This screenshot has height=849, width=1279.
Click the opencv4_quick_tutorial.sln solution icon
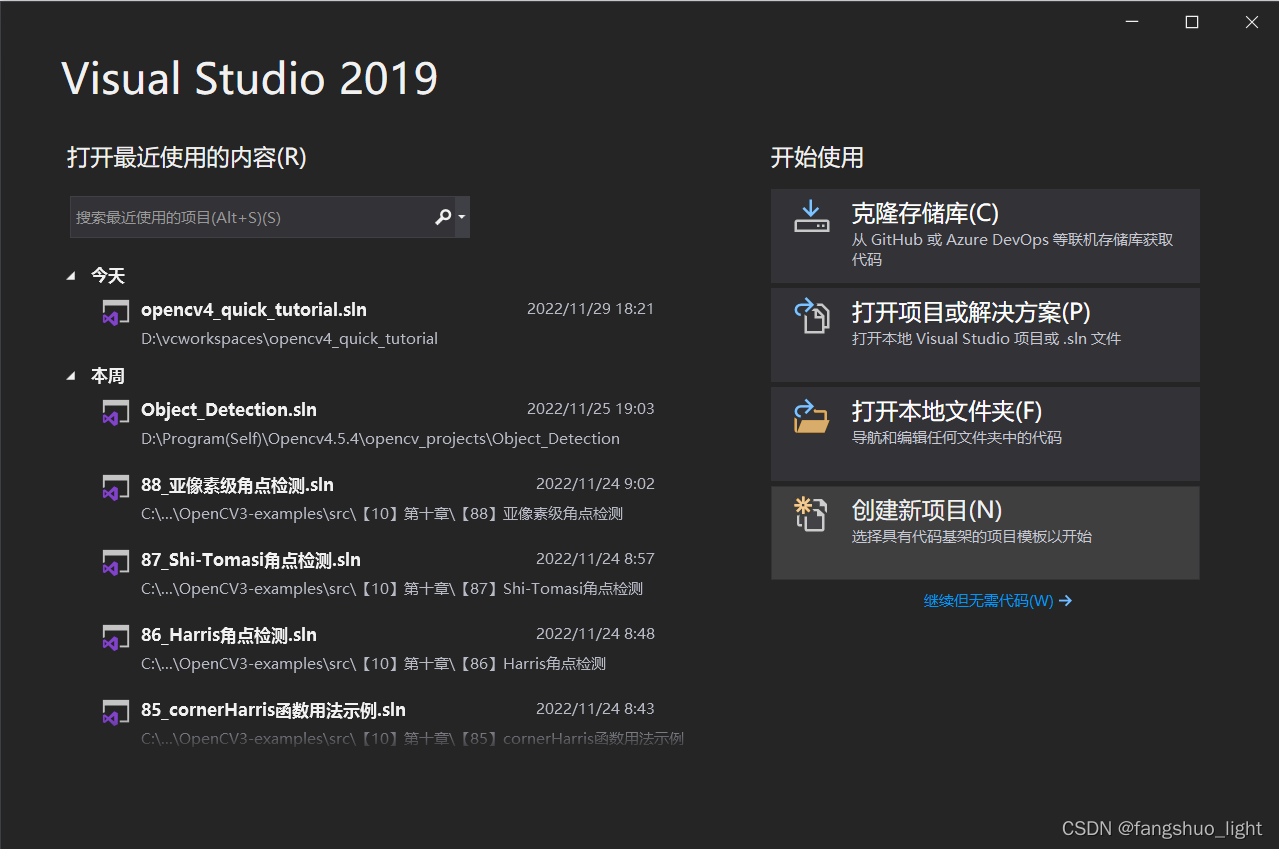coord(116,312)
